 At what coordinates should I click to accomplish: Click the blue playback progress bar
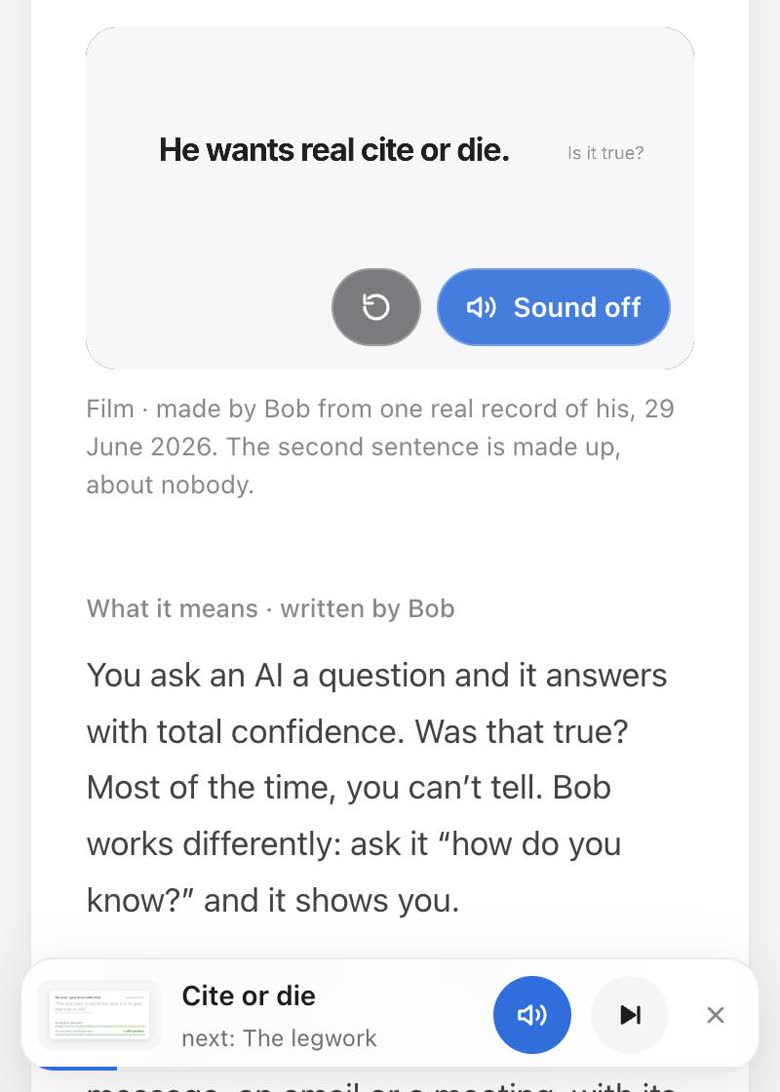tap(77, 1068)
